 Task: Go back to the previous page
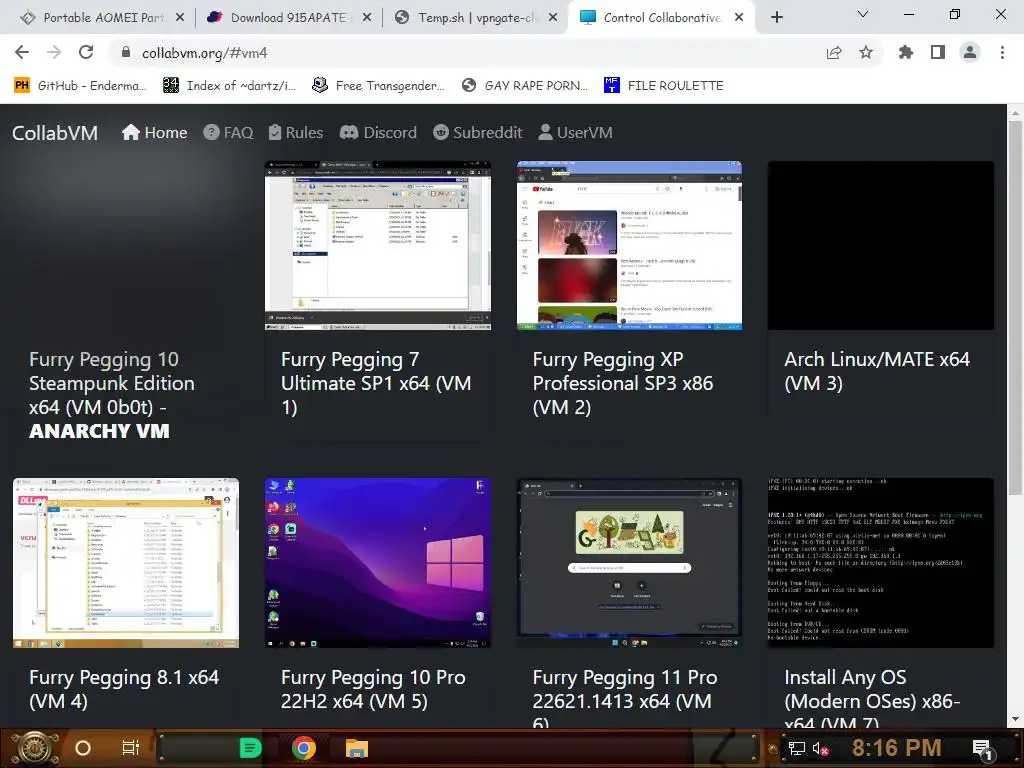point(22,53)
